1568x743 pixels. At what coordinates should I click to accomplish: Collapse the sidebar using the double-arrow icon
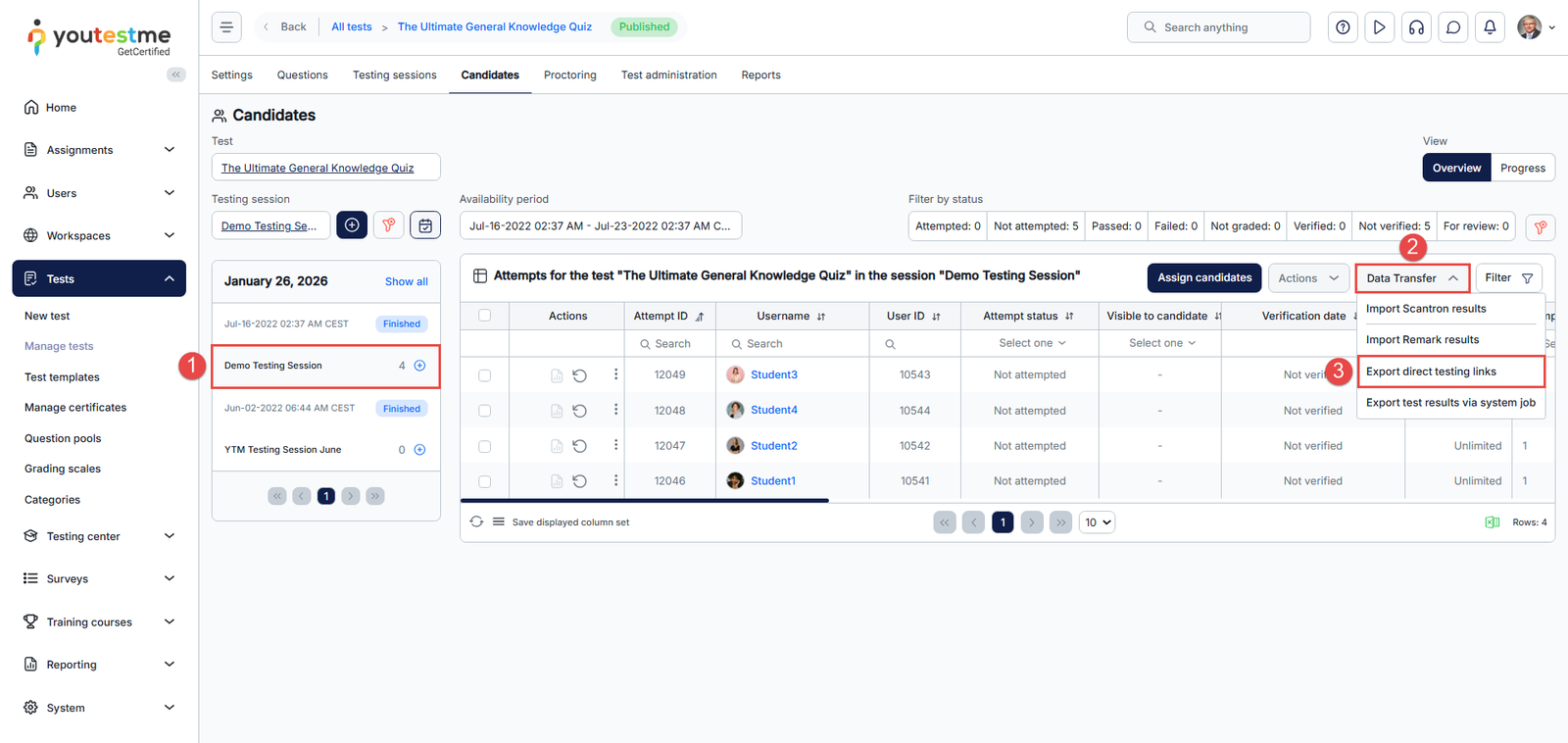pyautogui.click(x=176, y=74)
